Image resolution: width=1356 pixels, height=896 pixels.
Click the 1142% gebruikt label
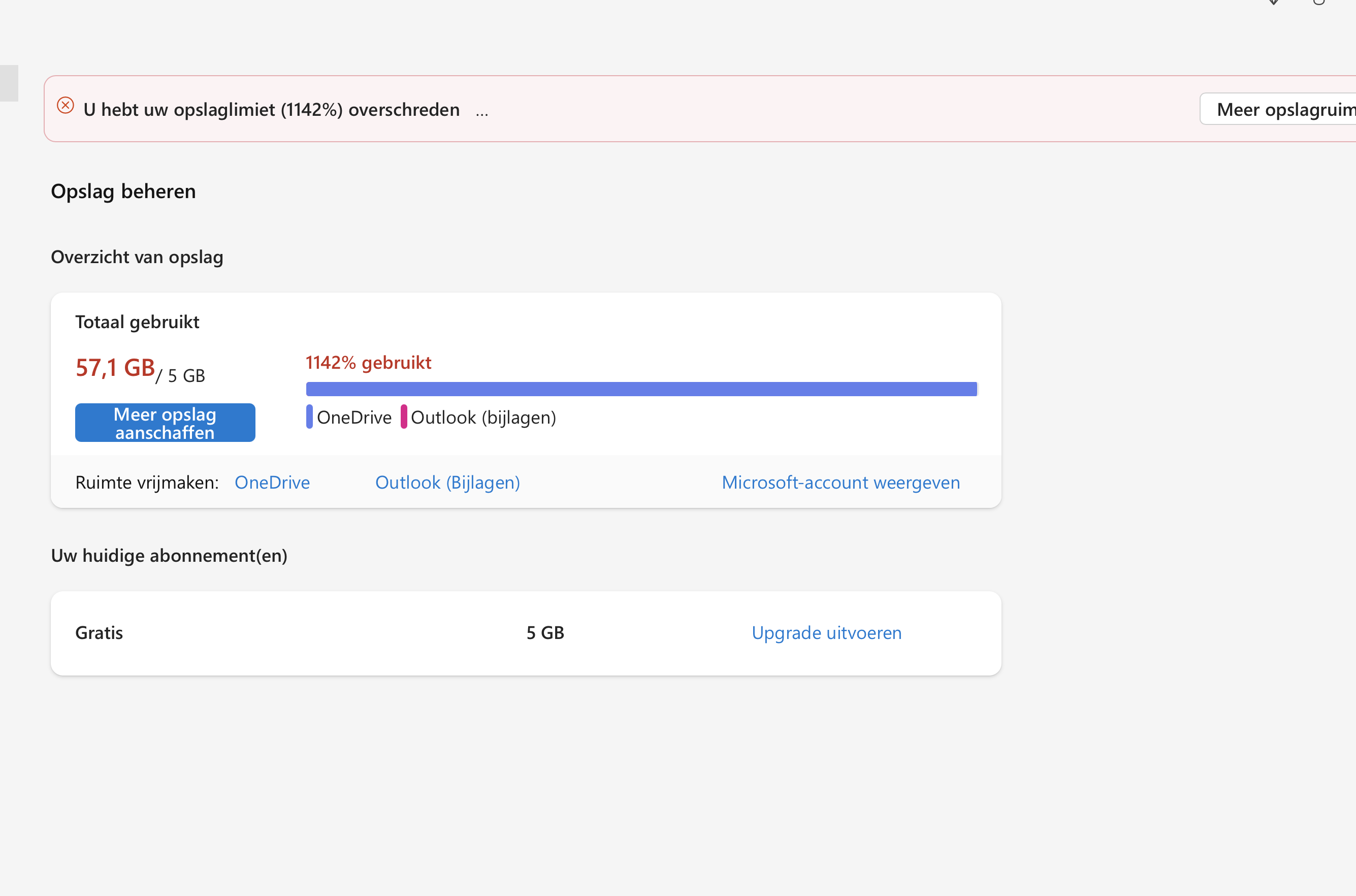pyautogui.click(x=368, y=362)
